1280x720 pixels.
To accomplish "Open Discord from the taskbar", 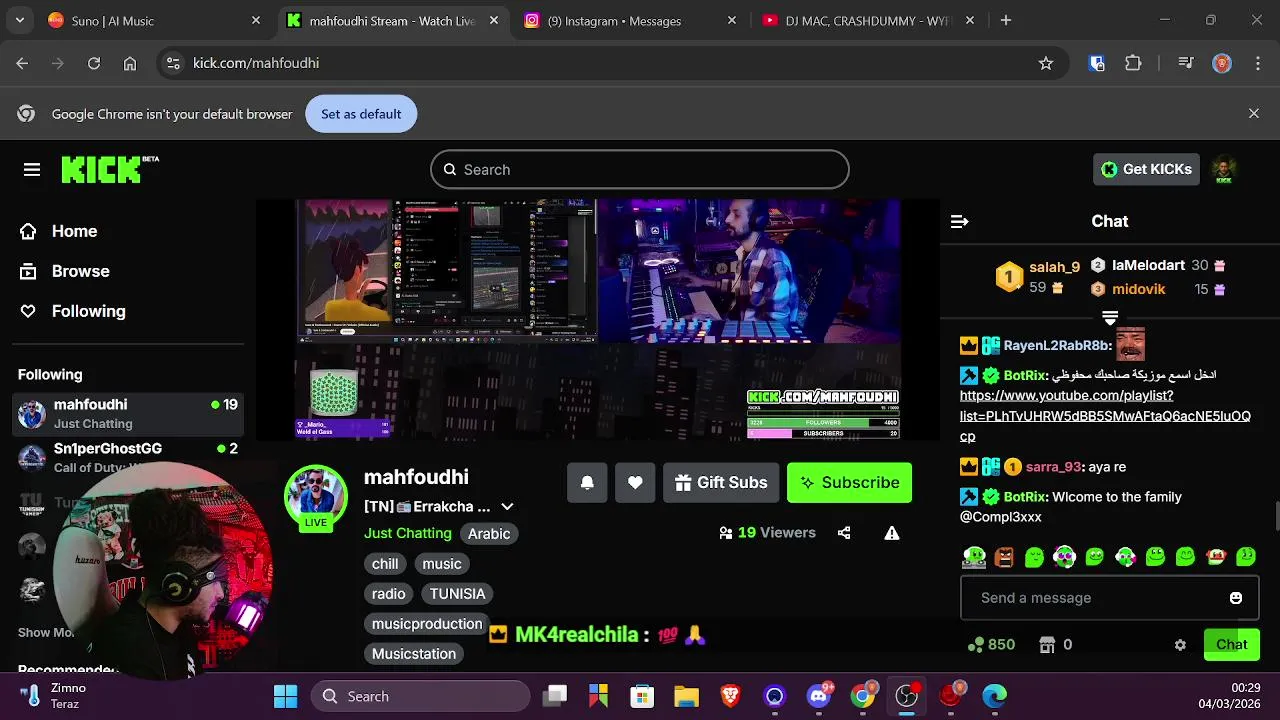I will click(x=819, y=696).
